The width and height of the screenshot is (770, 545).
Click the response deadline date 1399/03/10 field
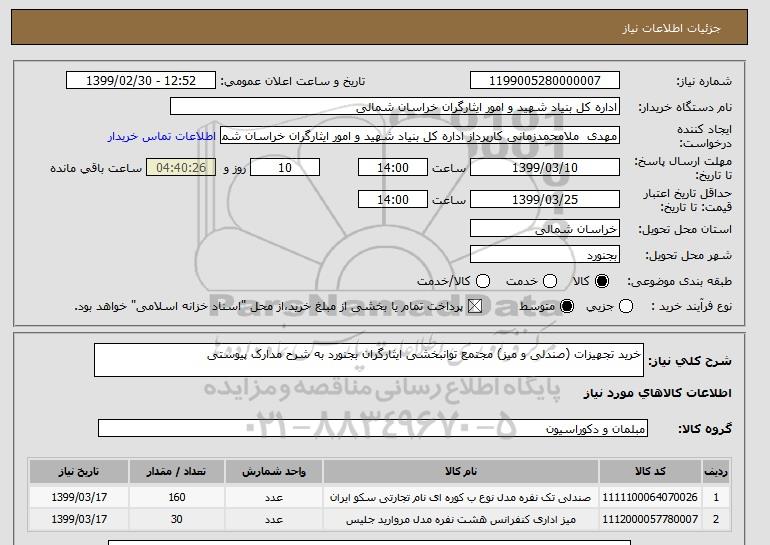pyautogui.click(x=545, y=167)
